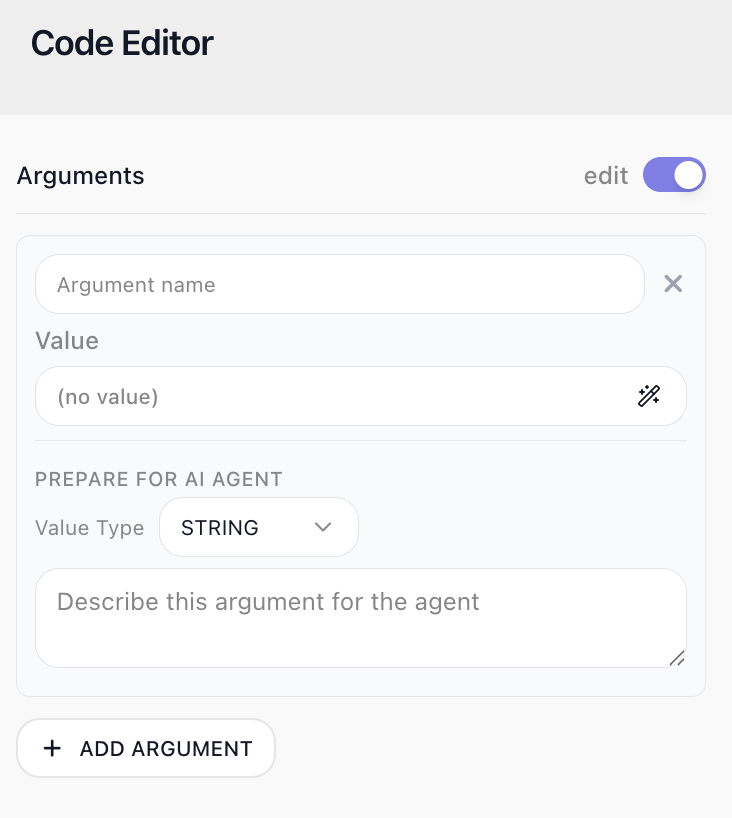
Task: Click the resize handle of the description box
Action: [x=677, y=658]
